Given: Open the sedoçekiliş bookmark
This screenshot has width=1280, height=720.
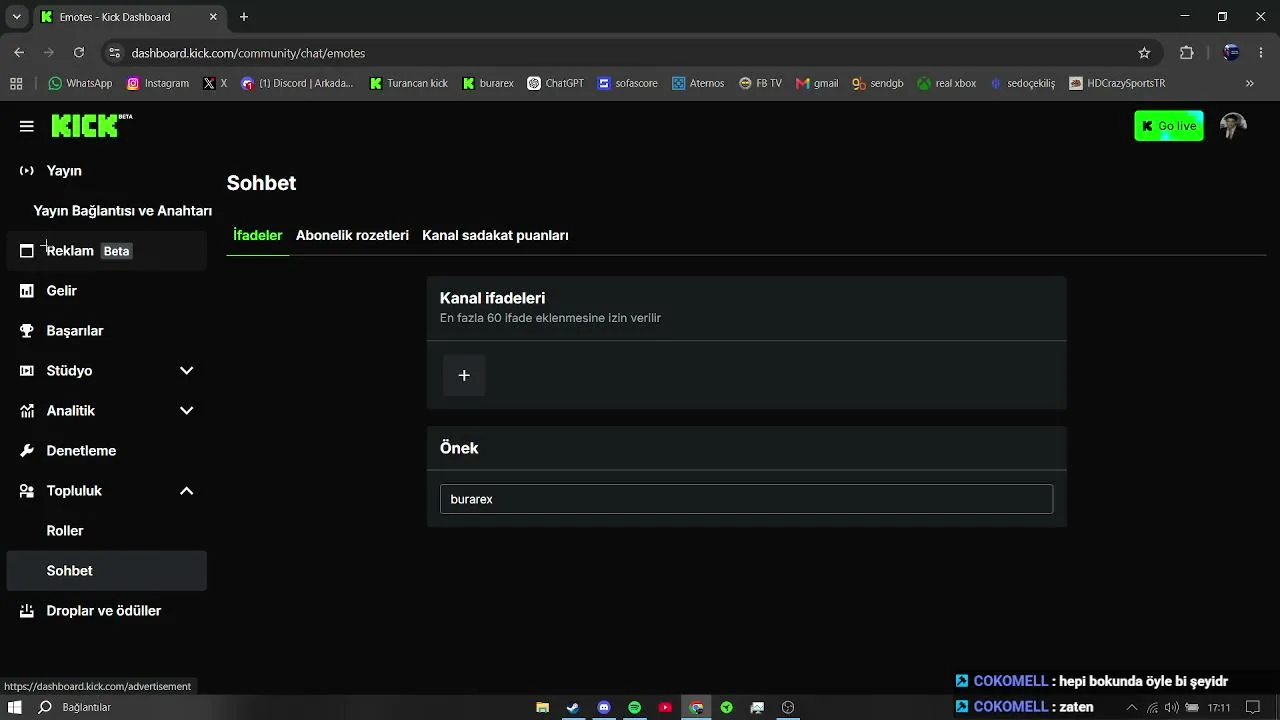Looking at the screenshot, I should pyautogui.click(x=1022, y=83).
